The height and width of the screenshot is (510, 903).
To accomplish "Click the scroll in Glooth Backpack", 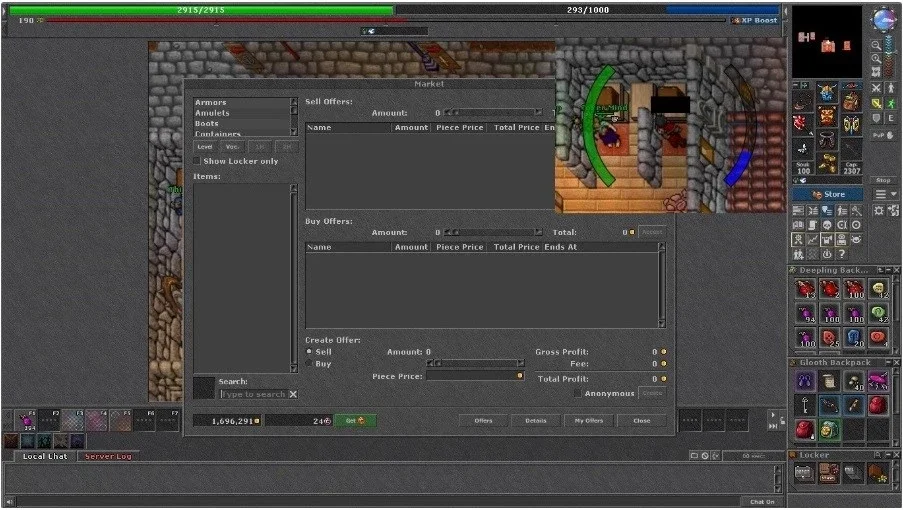I will 829,381.
